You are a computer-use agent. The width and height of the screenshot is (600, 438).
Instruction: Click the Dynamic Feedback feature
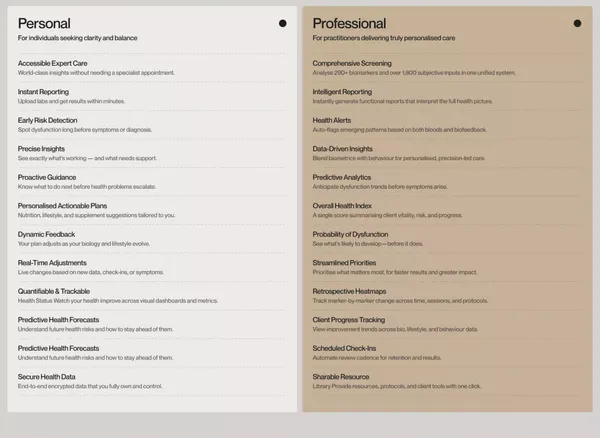click(46, 234)
